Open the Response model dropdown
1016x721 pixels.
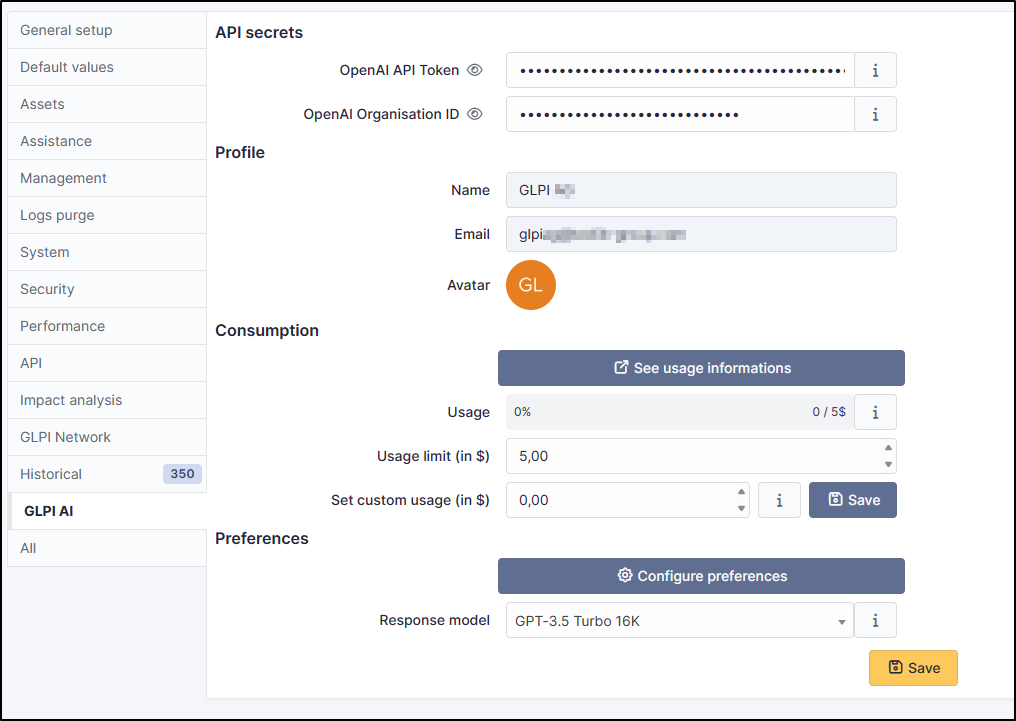(x=679, y=621)
